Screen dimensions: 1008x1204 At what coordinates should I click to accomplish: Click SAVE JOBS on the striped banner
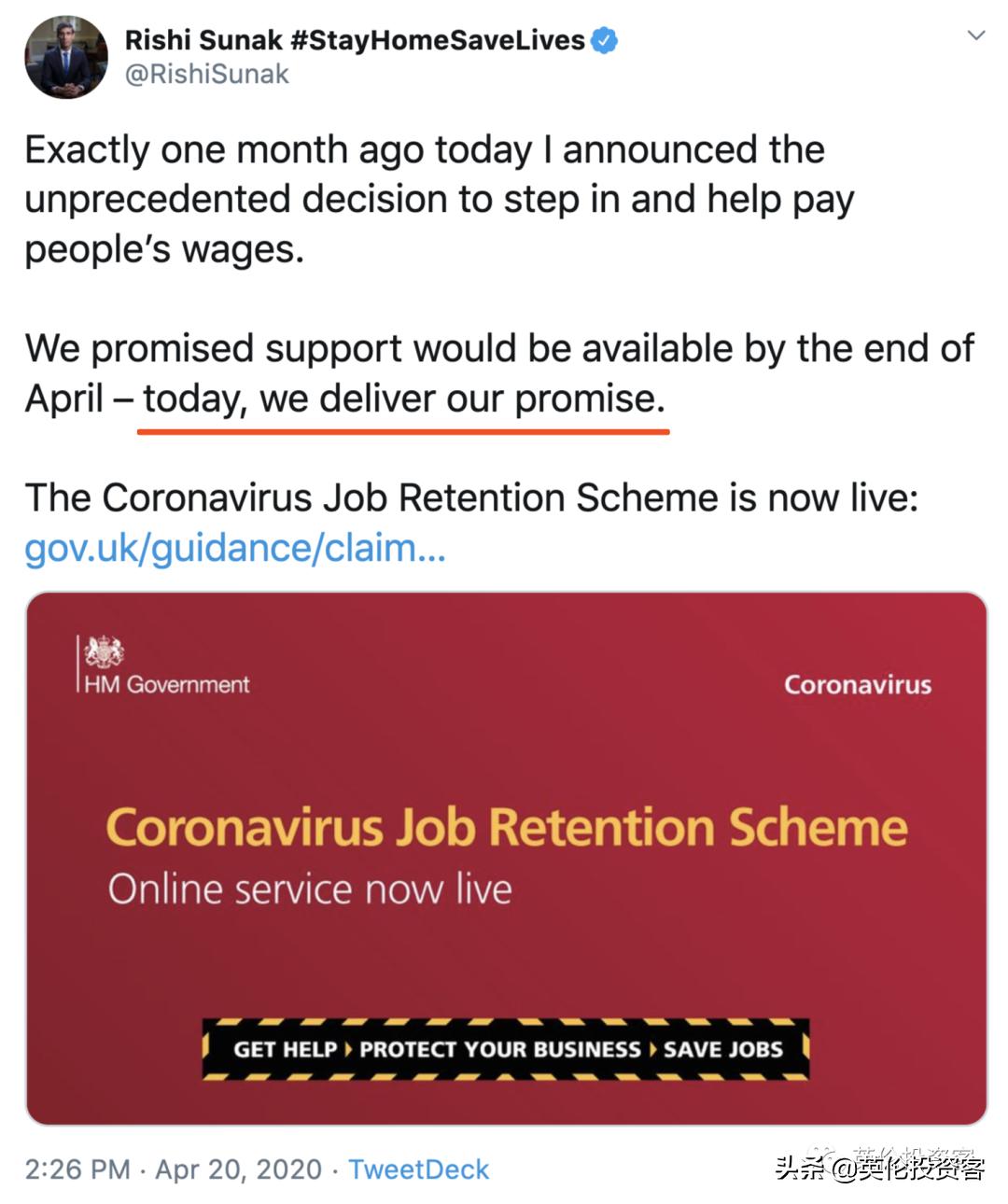pyautogui.click(x=723, y=1049)
